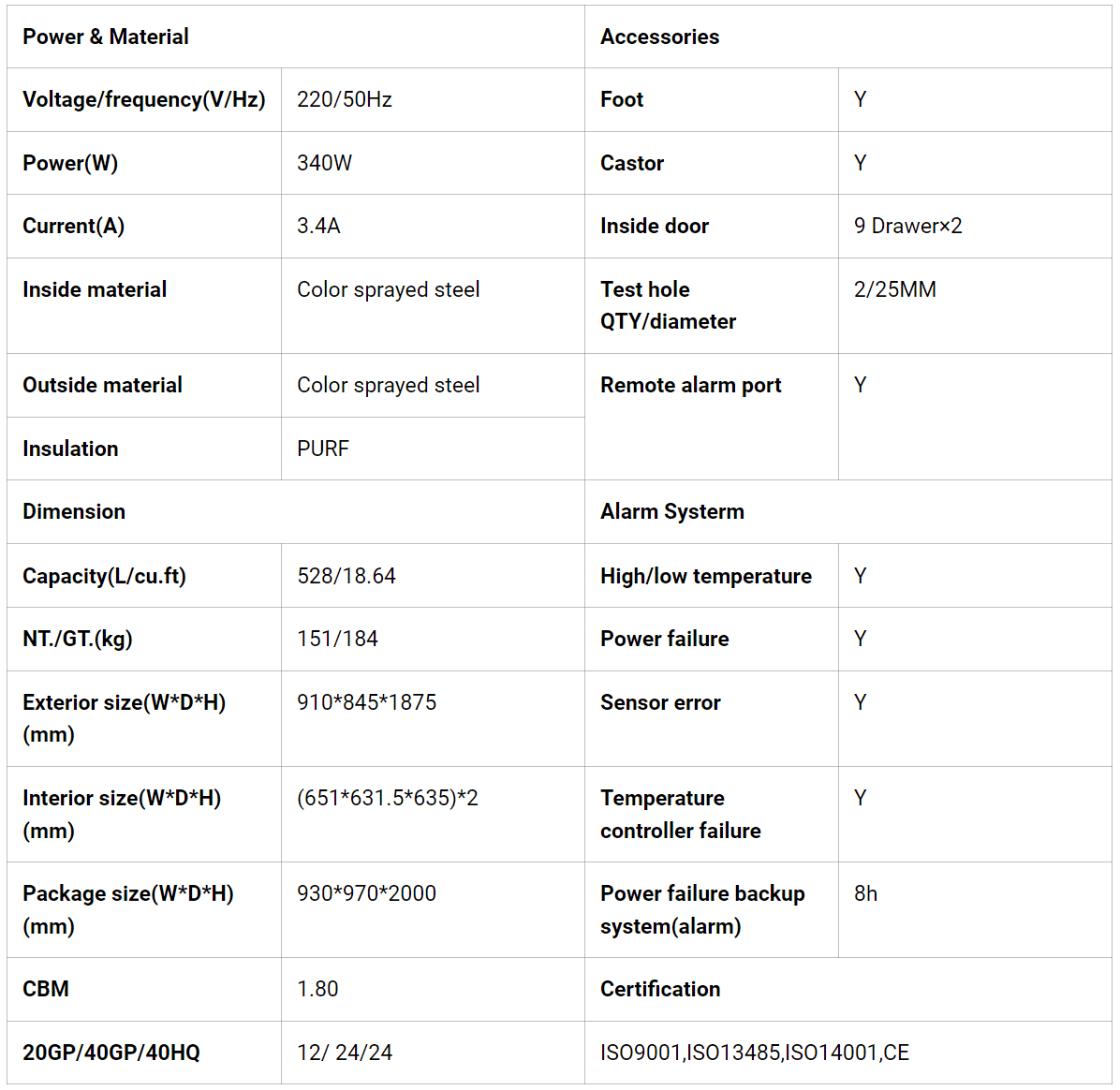Click the 20GP/40GP/40HQ label cell
Screen dimensions: 1120x1090
tap(111, 1053)
